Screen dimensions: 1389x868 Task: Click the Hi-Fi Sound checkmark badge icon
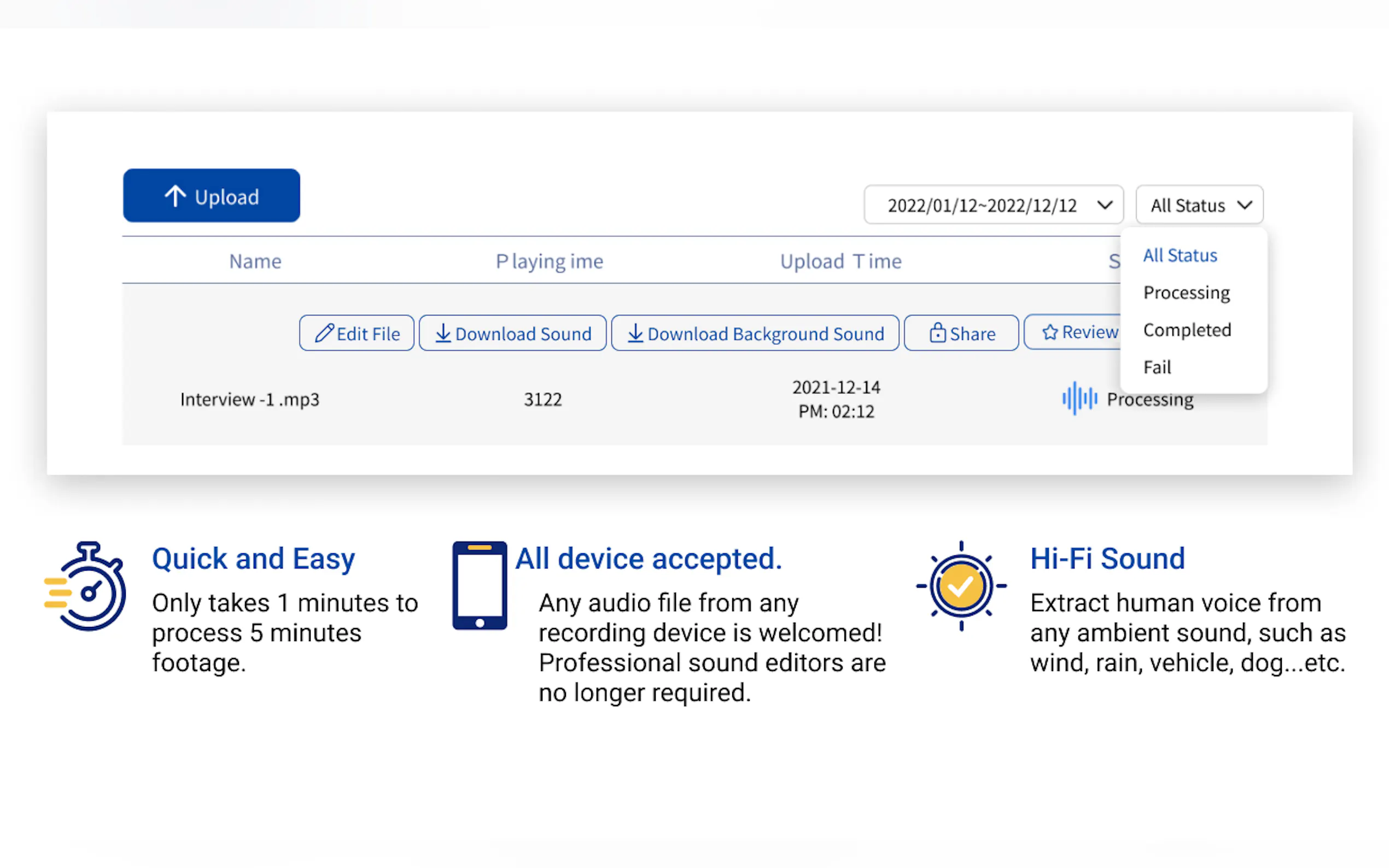(x=961, y=586)
